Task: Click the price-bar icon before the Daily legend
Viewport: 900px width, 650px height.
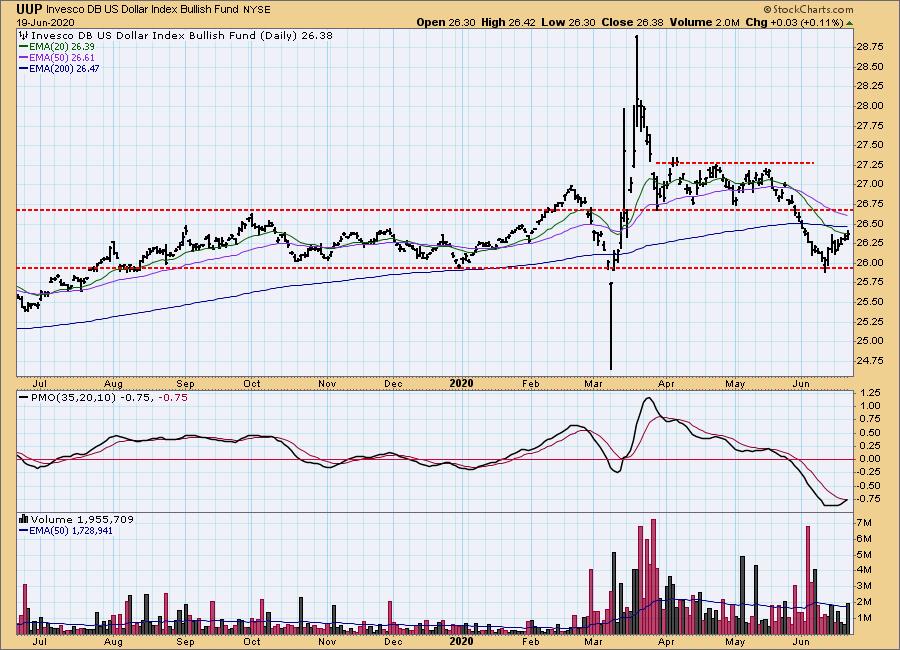Action: 24,36
